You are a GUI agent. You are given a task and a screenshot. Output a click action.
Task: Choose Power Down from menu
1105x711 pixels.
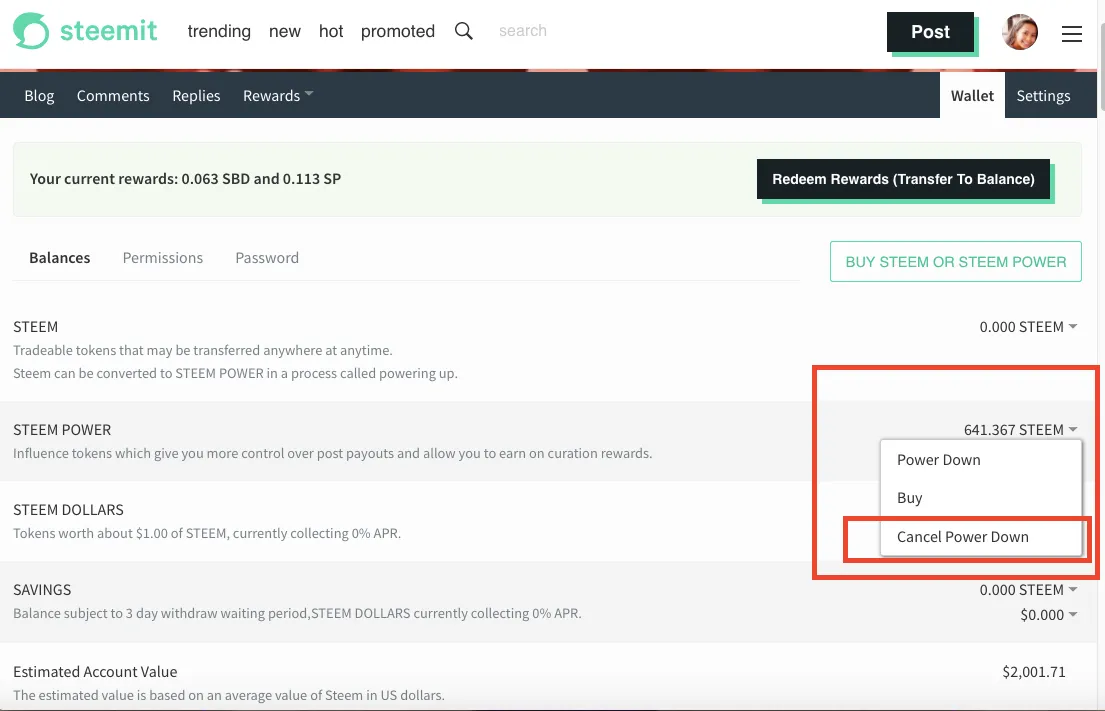[939, 459]
